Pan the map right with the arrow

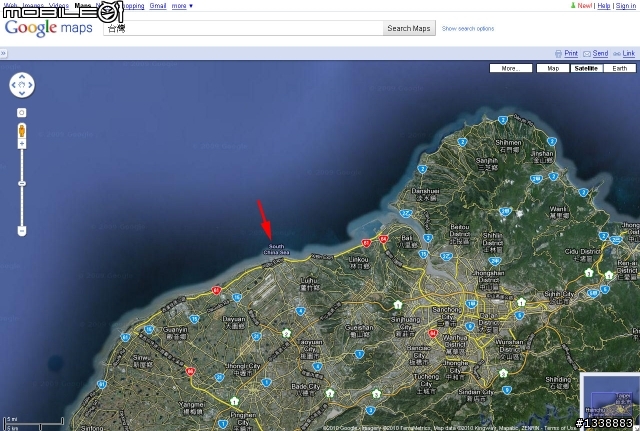tap(30, 85)
